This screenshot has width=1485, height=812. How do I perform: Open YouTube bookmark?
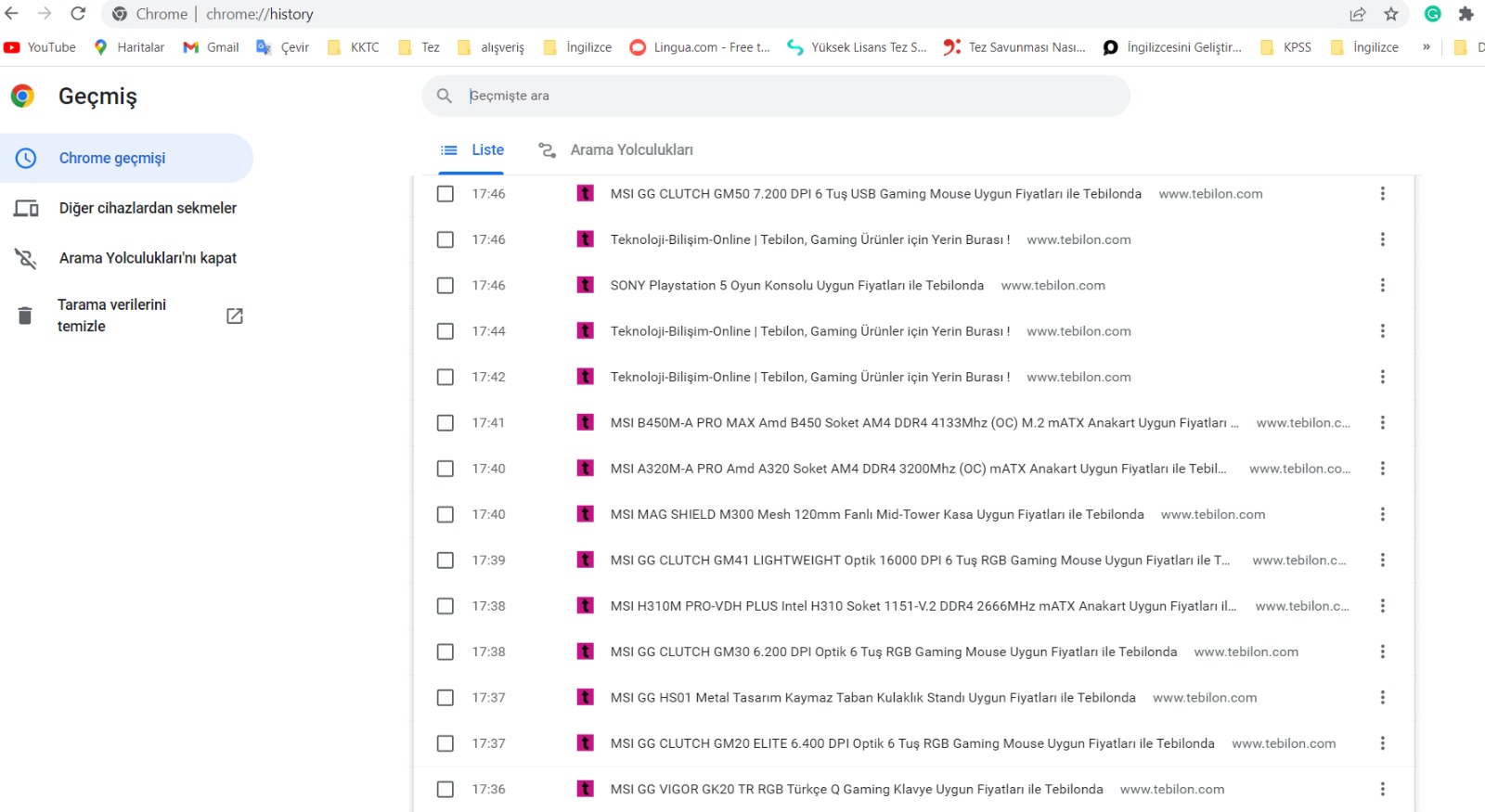pos(40,47)
